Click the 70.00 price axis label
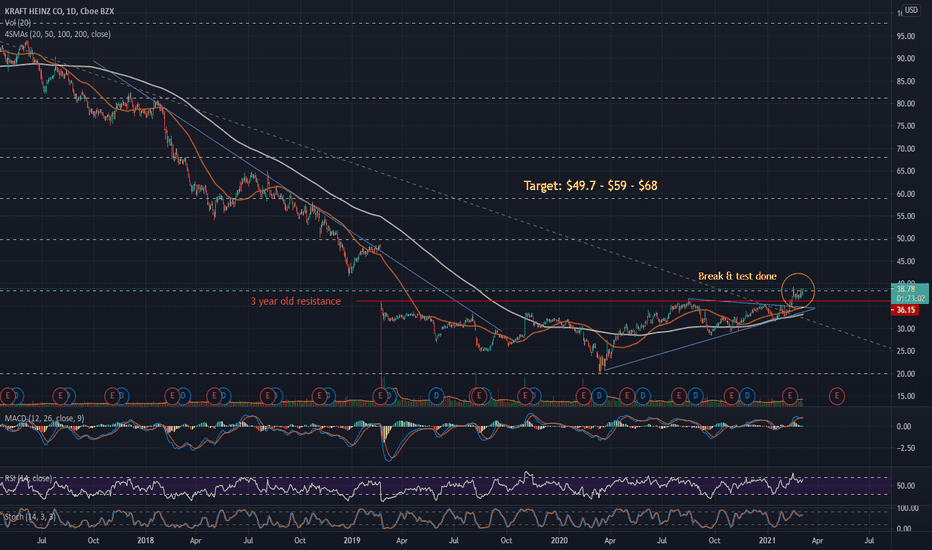The image size is (932, 550). pos(906,149)
